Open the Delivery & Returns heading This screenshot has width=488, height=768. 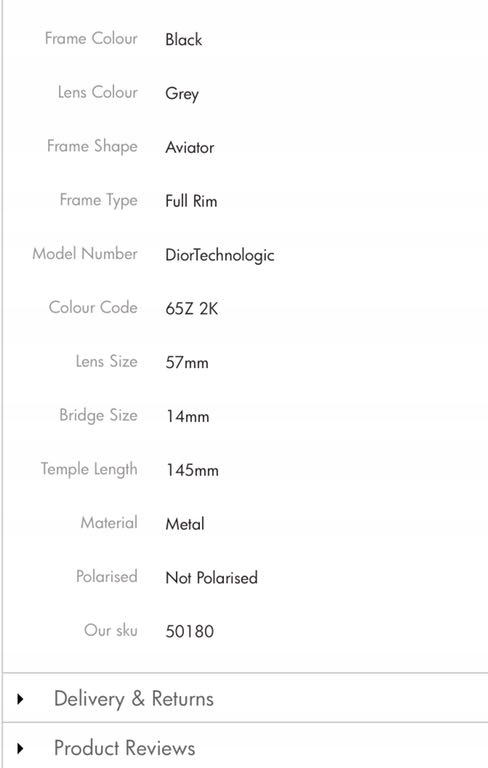click(x=134, y=698)
